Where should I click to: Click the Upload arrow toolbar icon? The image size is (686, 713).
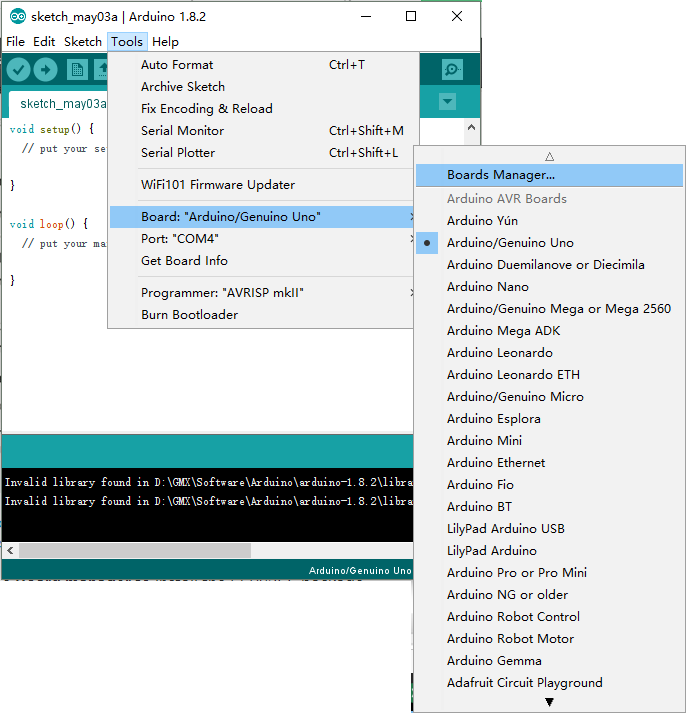(x=45, y=70)
